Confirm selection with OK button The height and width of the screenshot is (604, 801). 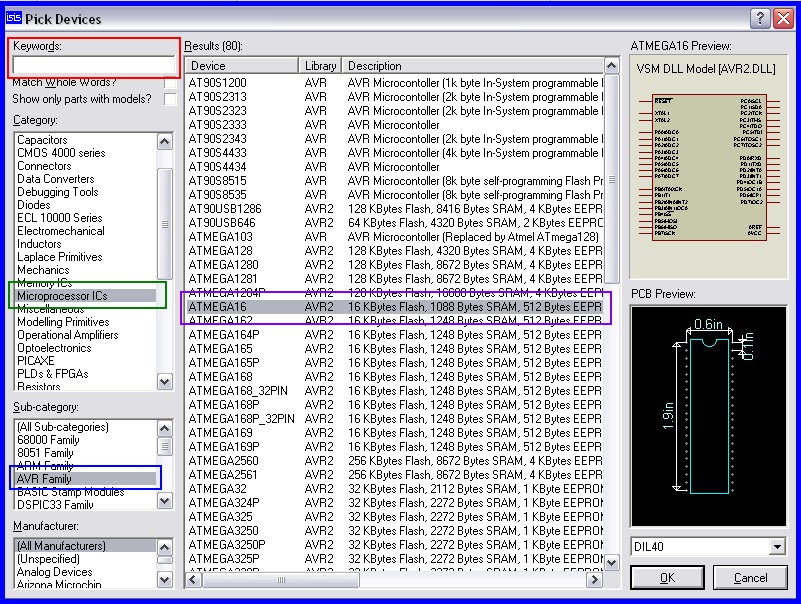point(667,577)
